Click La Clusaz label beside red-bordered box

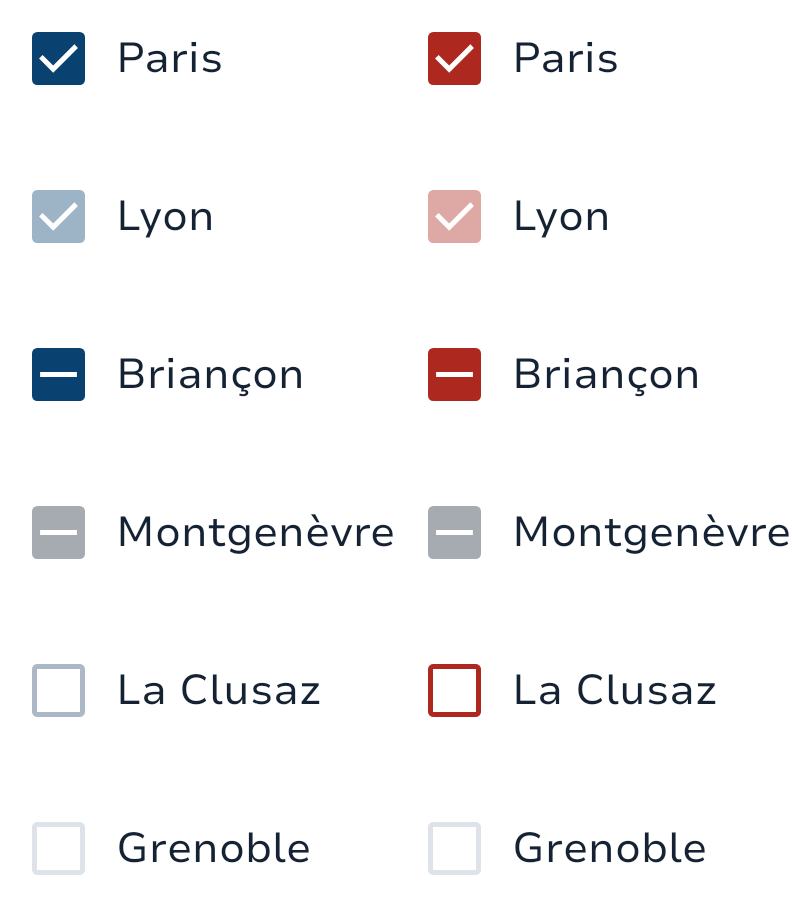(614, 691)
